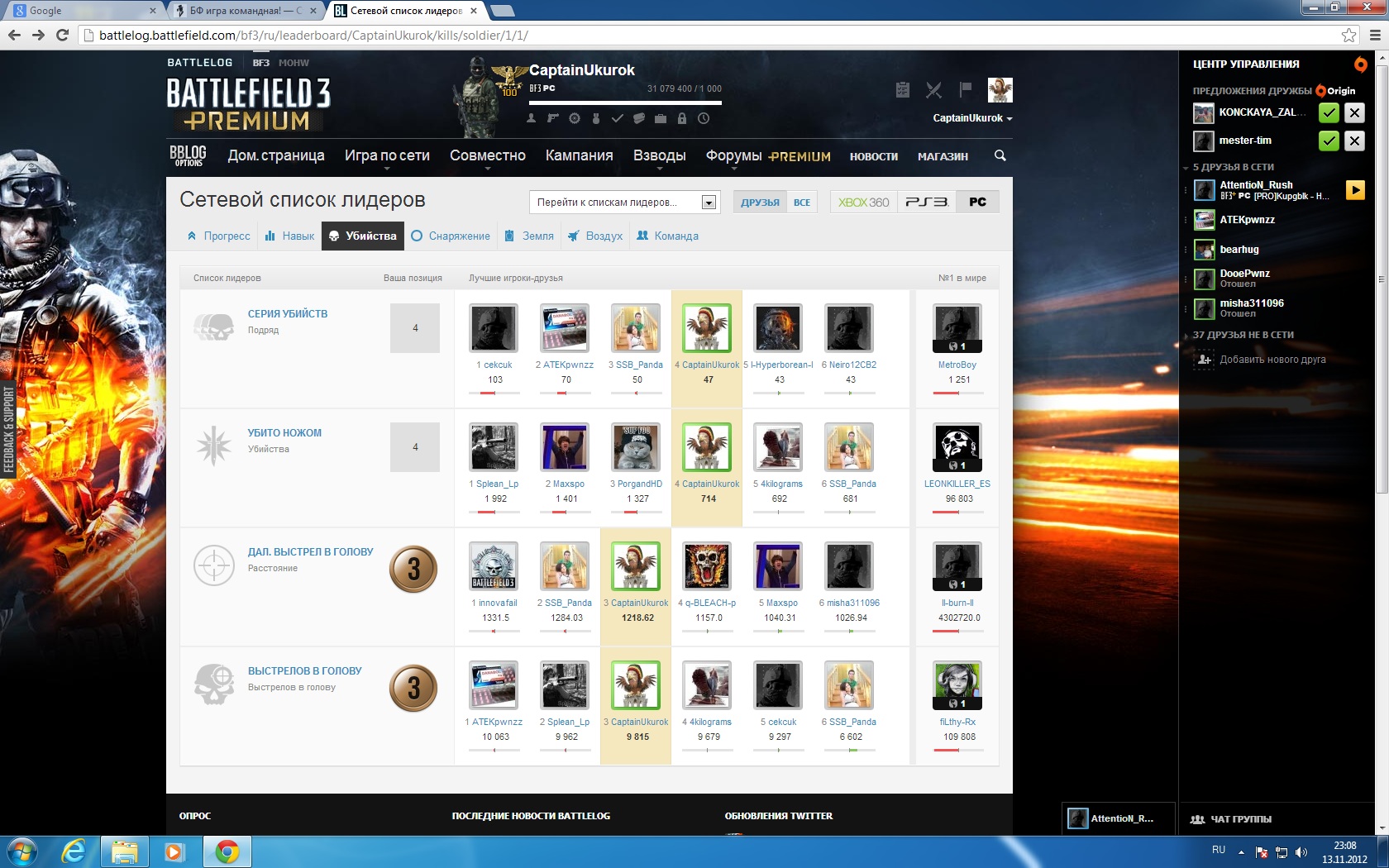Open 'Убито ножом' leaderboard
This screenshot has width=1389, height=868.
pos(284,433)
